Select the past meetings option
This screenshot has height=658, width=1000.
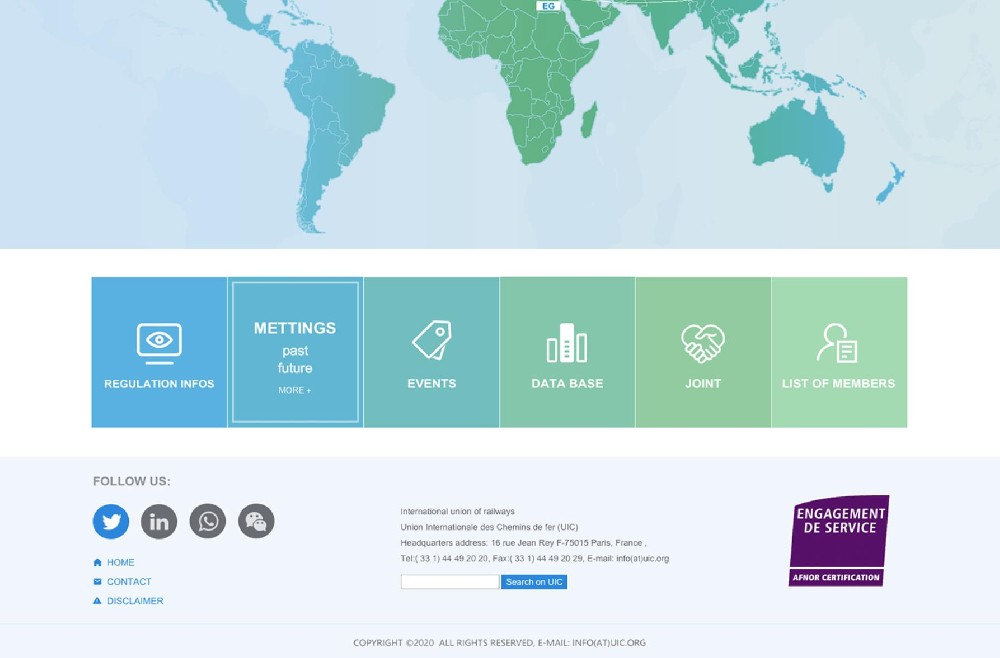click(295, 351)
